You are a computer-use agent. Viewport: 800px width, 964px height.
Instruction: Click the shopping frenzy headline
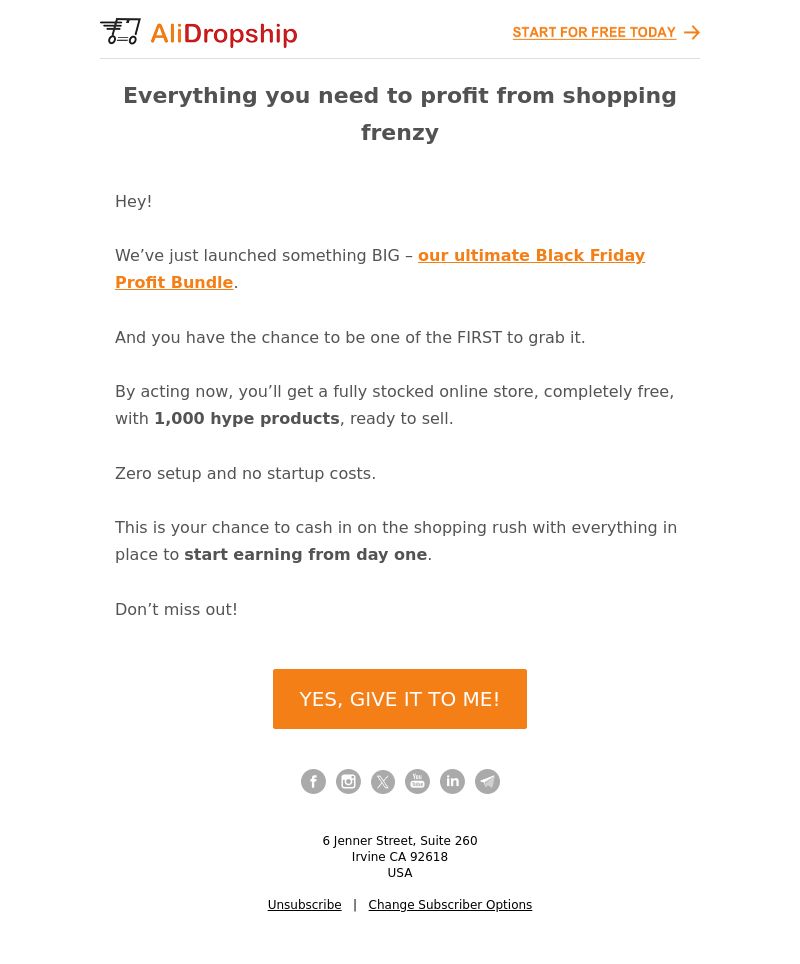coord(400,114)
